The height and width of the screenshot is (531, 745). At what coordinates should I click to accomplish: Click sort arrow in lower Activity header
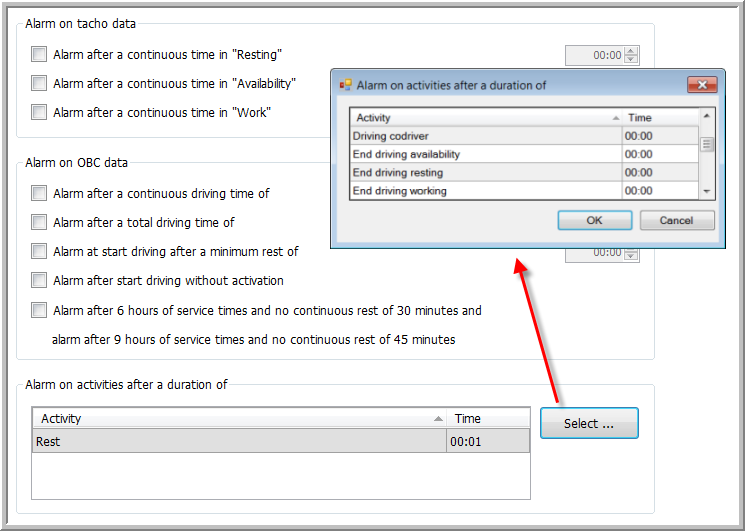[438, 419]
